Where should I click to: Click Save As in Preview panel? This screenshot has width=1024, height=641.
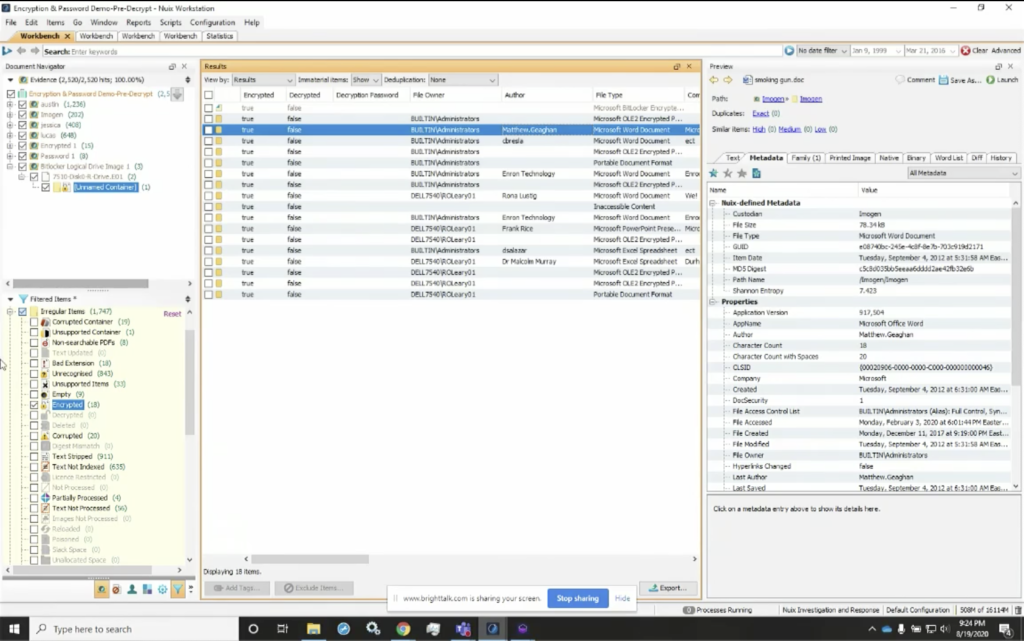pyautogui.click(x=960, y=80)
